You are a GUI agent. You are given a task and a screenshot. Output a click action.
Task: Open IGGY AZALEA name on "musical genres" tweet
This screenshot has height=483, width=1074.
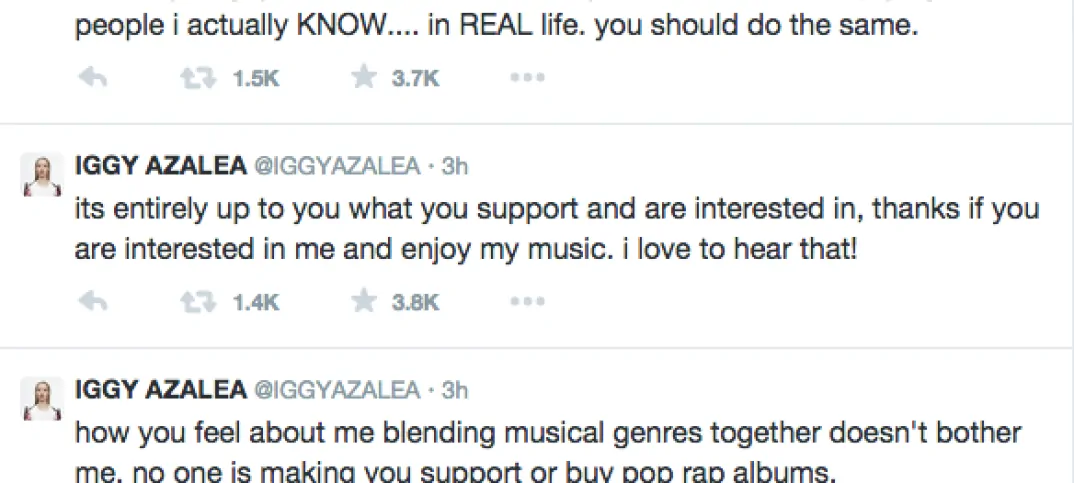click(x=161, y=389)
